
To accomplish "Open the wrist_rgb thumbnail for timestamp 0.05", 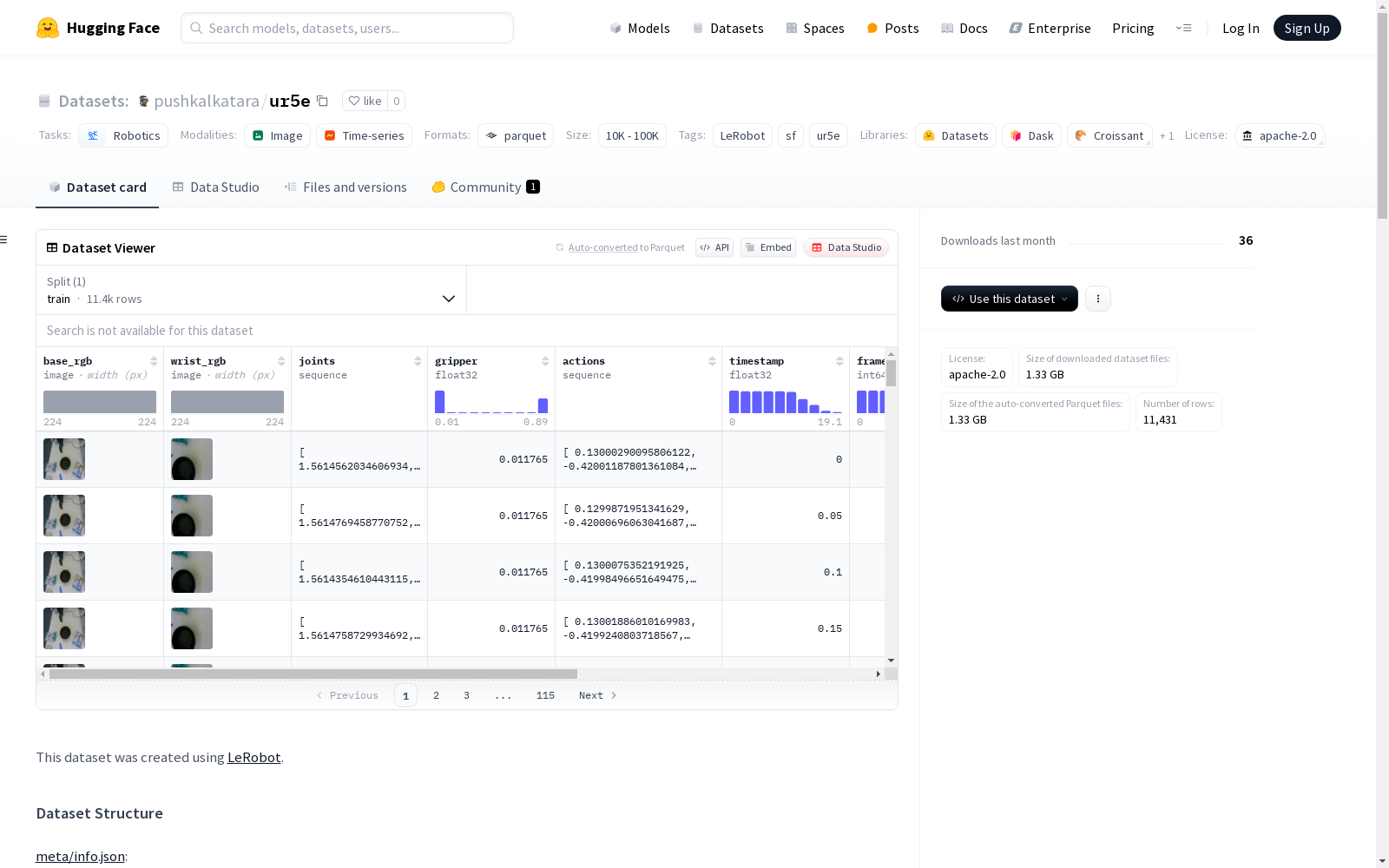I will pyautogui.click(x=192, y=516).
